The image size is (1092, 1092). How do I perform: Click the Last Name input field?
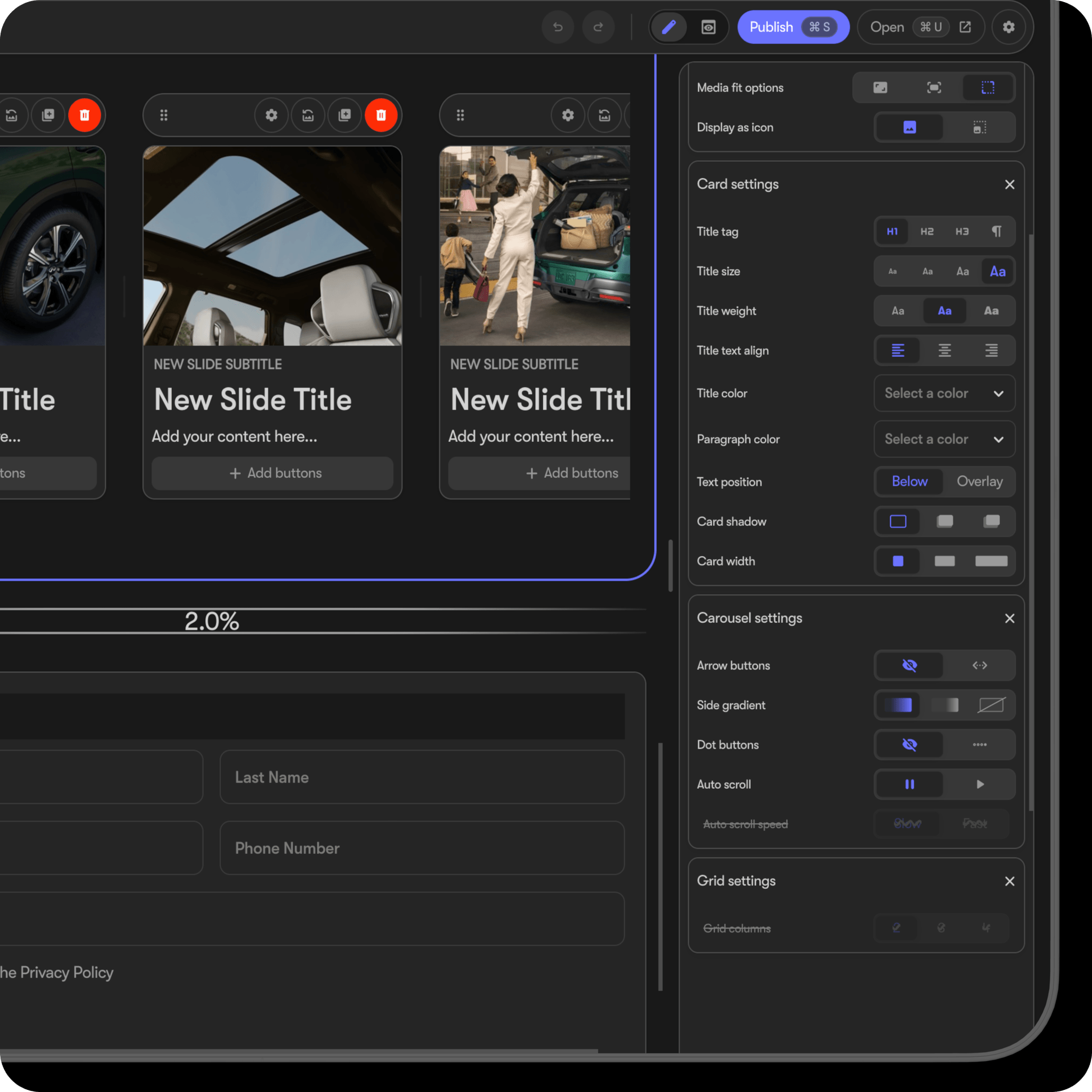pos(422,777)
